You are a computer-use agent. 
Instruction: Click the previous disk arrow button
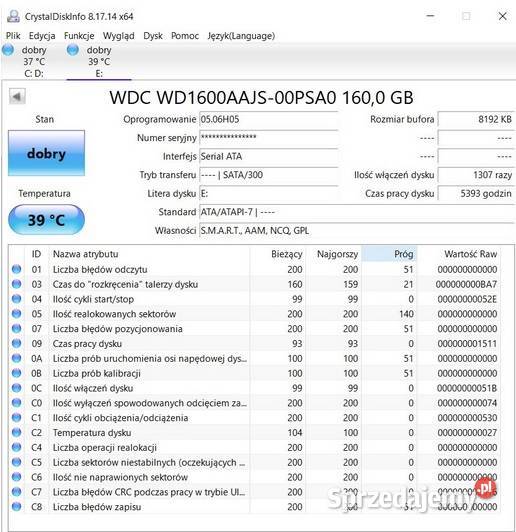[17, 97]
